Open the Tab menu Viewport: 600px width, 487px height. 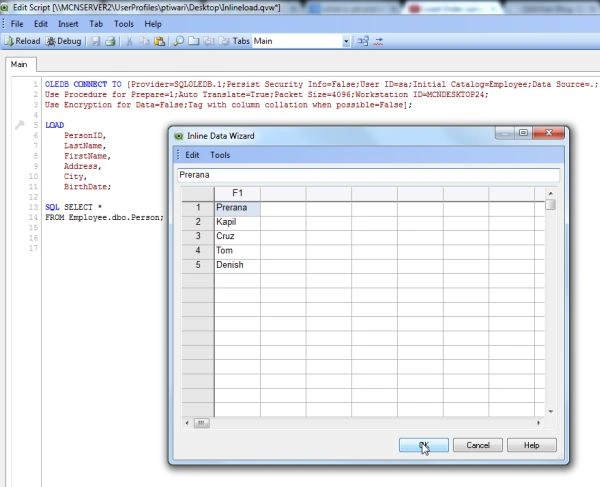coord(96,24)
